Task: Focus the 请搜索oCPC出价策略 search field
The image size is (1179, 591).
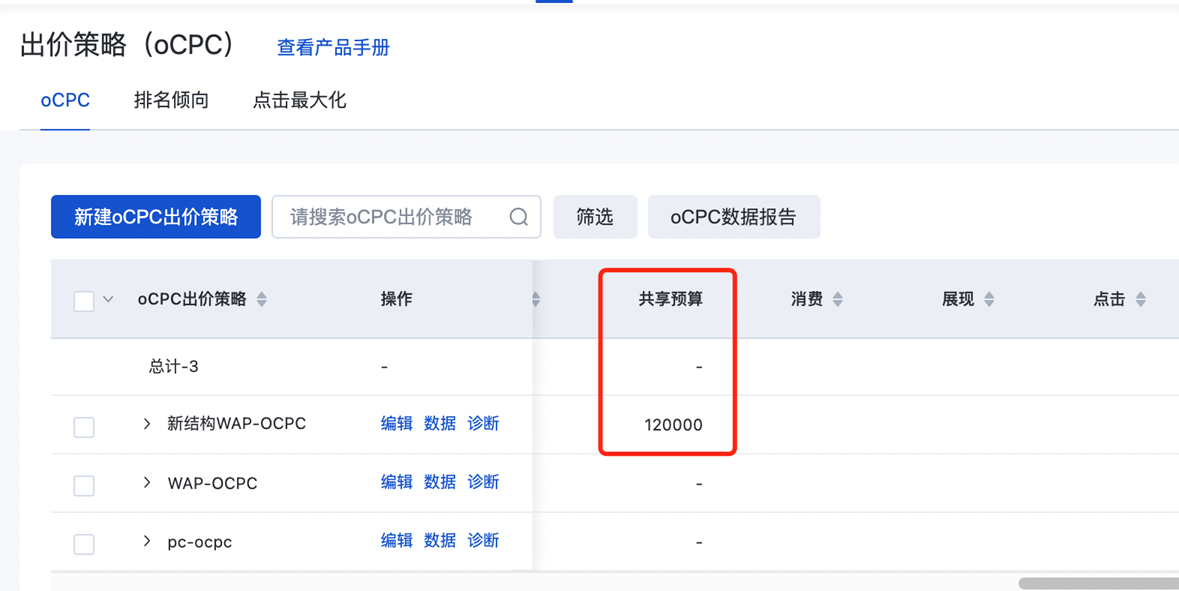Action: coord(406,217)
